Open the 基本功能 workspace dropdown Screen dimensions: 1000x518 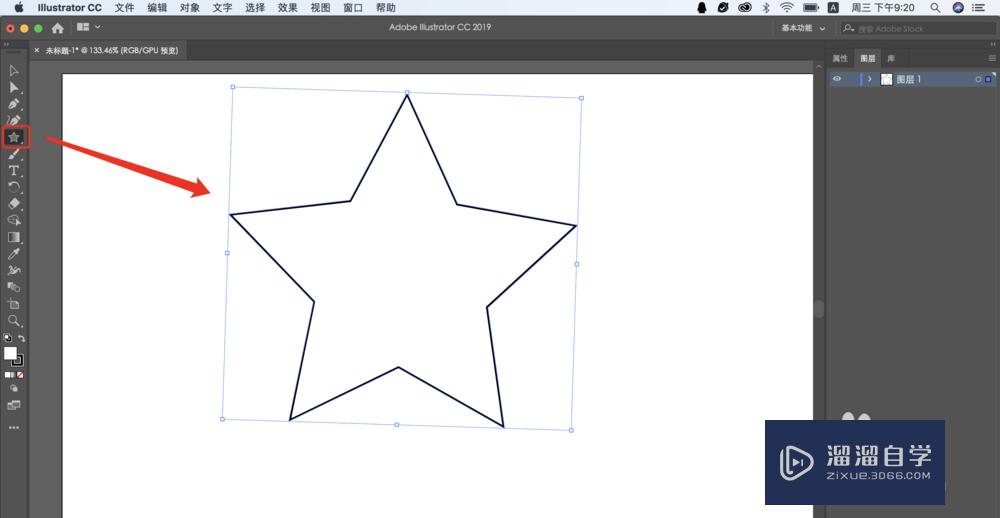tap(803, 28)
